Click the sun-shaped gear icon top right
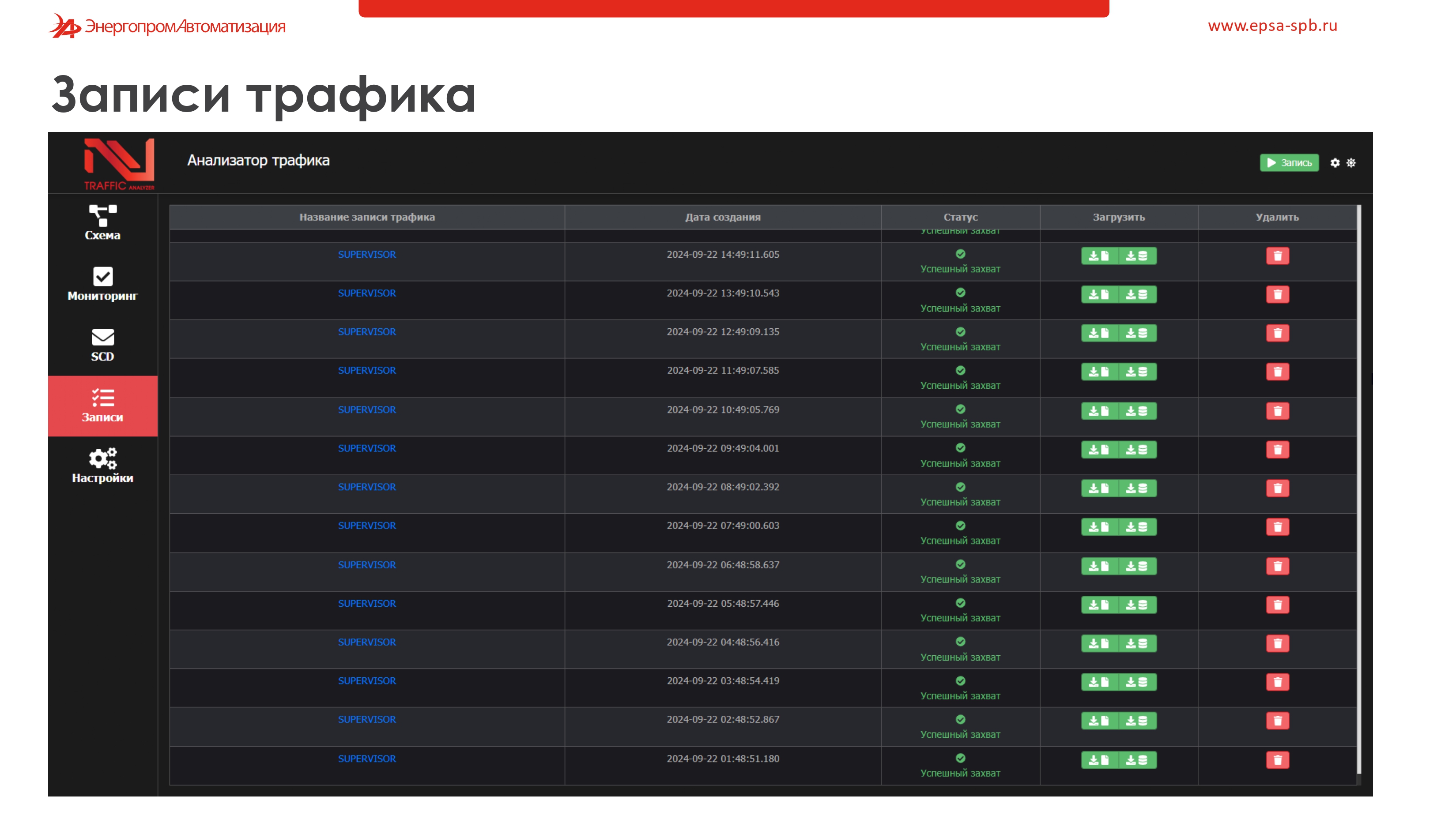 [1351, 163]
